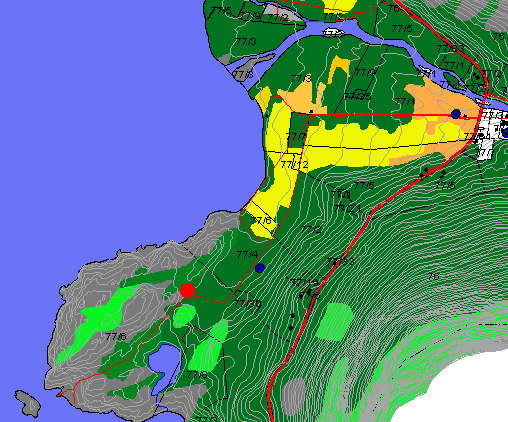508x422 pixels.
Task: Click parcel label 77/33 on the red road
Action: coord(340,262)
